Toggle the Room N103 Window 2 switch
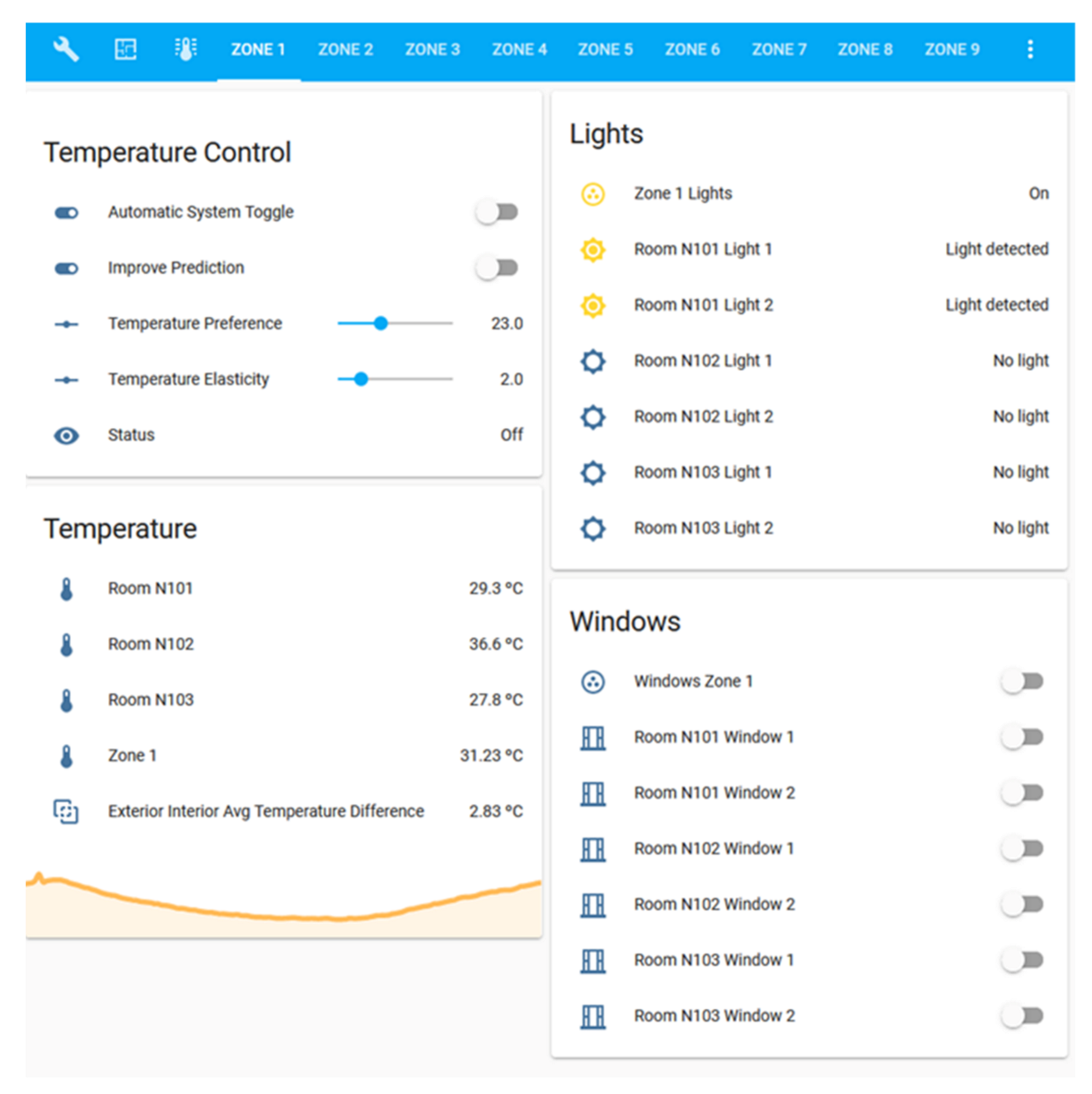Screen dimensions: 1092x1094 click(x=1022, y=1016)
